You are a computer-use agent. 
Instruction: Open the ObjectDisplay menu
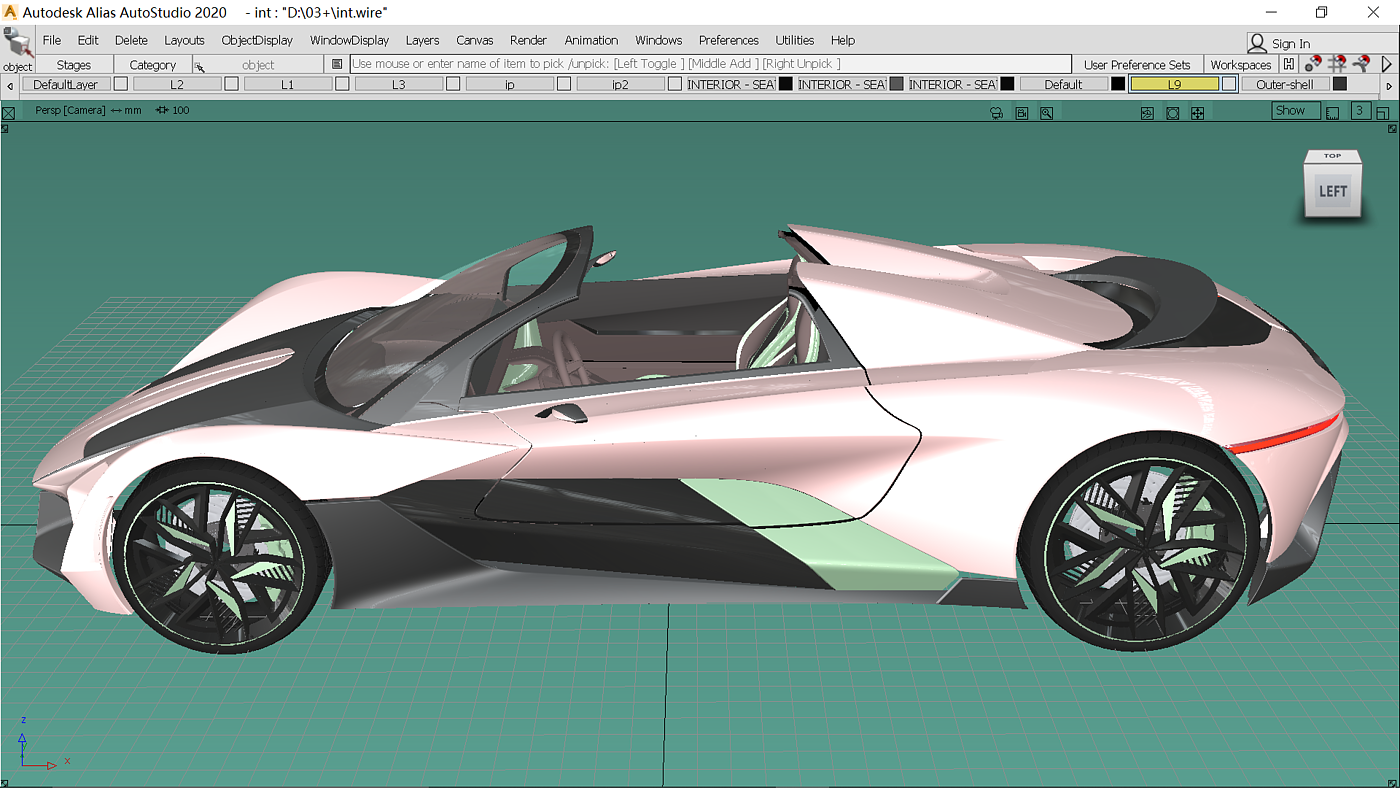257,40
